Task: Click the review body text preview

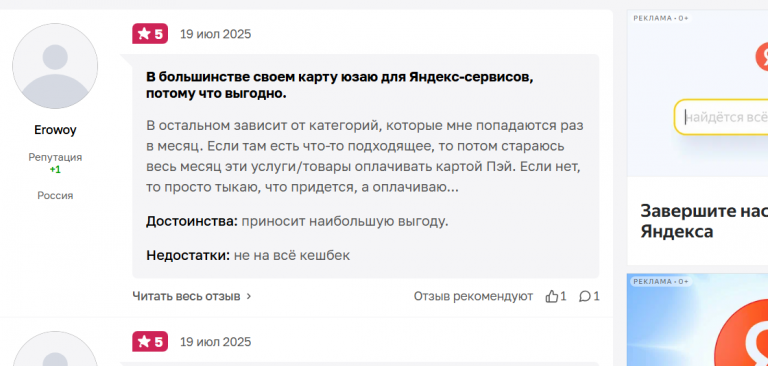Action: [364, 156]
